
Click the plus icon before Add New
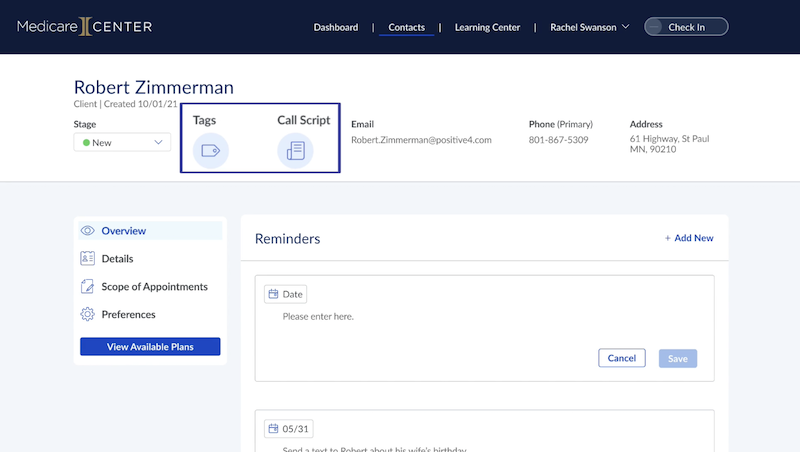667,238
